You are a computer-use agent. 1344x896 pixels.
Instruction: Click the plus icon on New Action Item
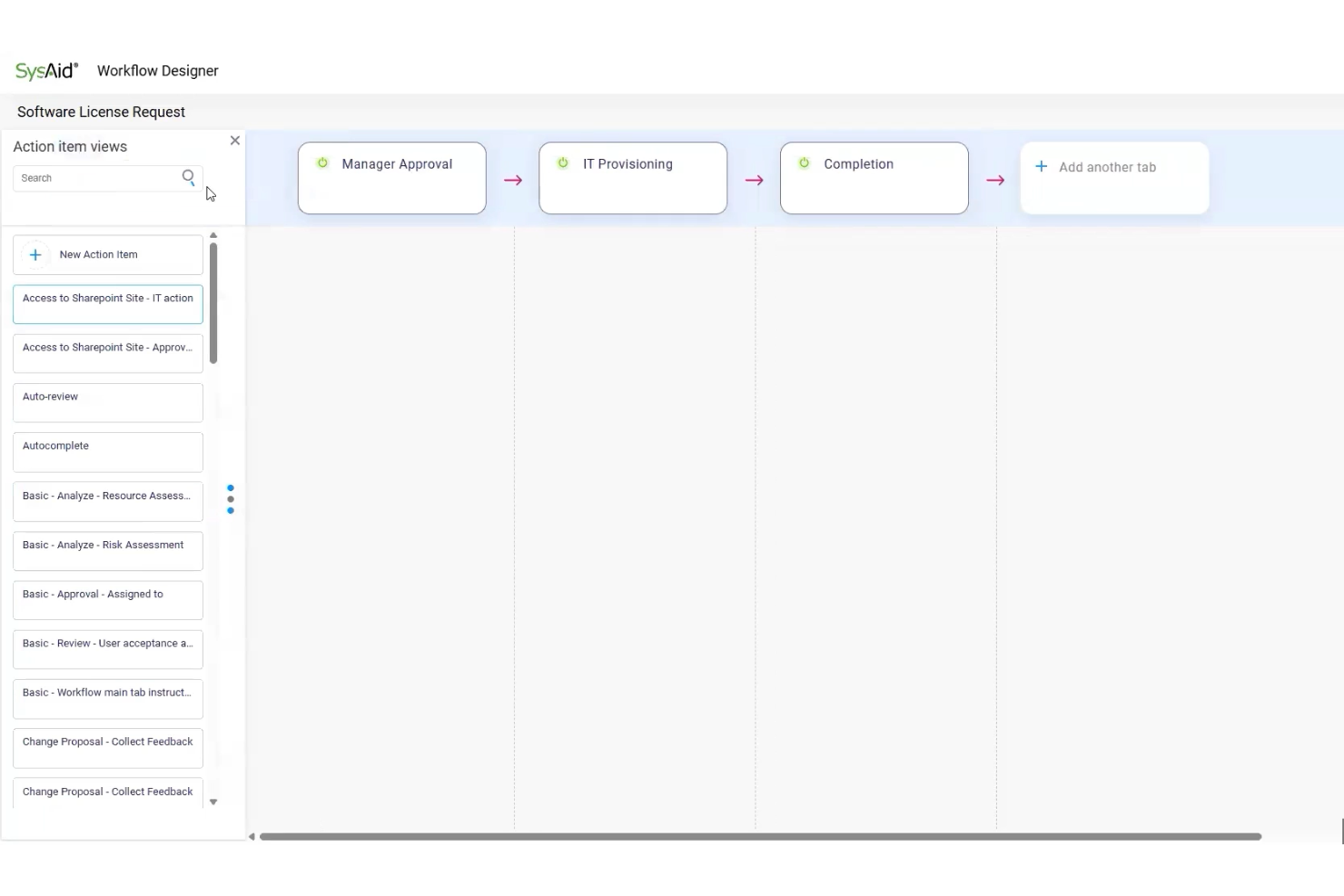click(x=35, y=254)
